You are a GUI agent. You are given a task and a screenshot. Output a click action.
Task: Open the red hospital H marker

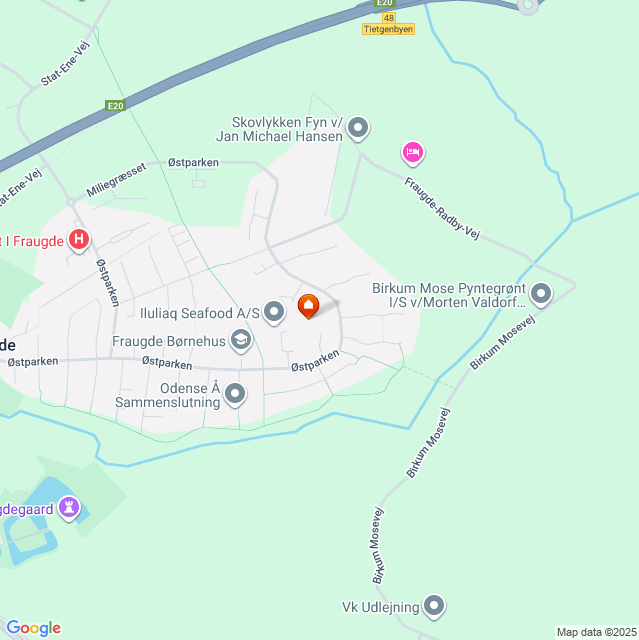pyautogui.click(x=79, y=240)
